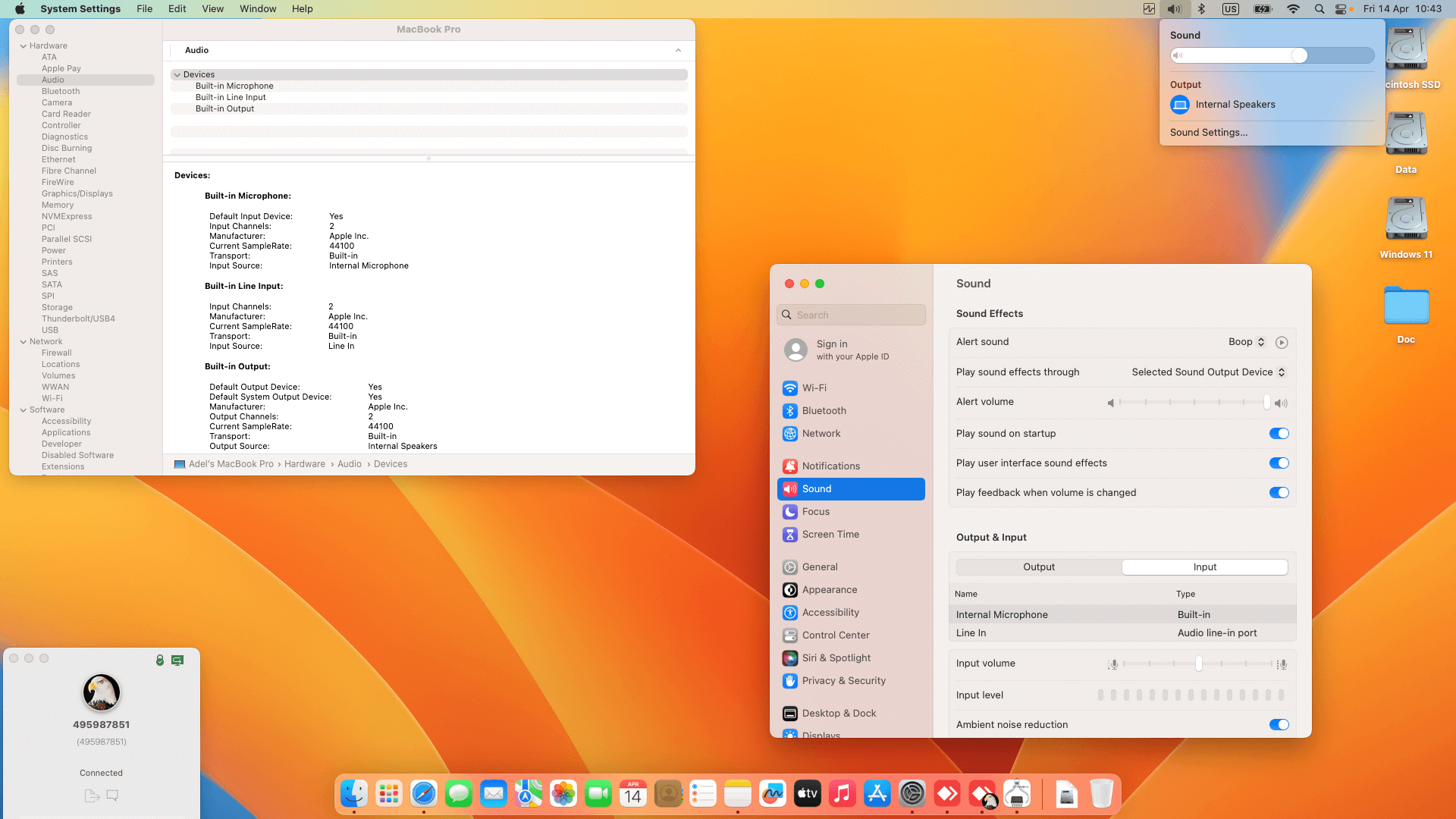Viewport: 1456px width, 819px height.
Task: Disable Play sound on startup
Action: point(1279,434)
